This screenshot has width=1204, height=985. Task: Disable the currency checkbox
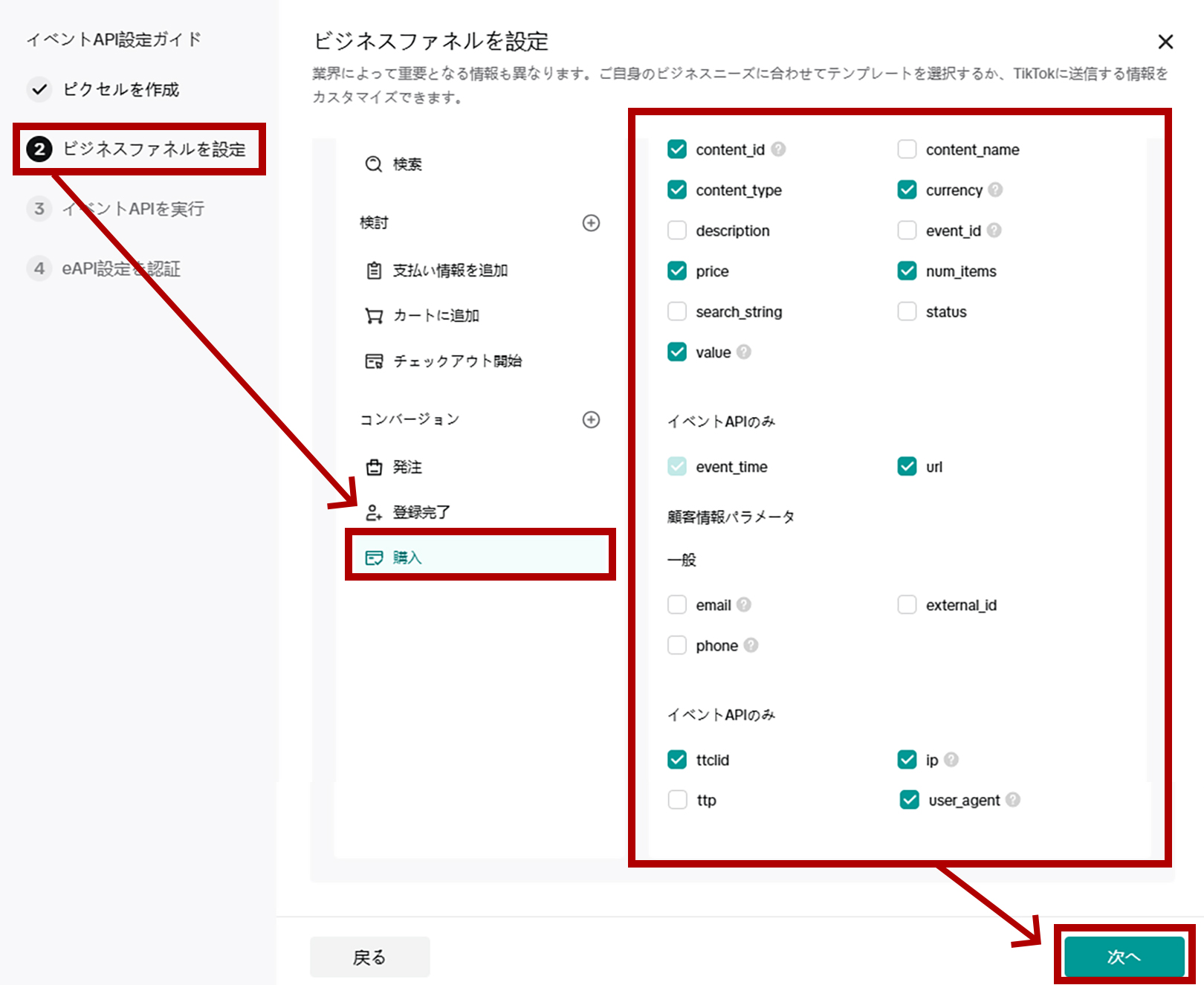pyautogui.click(x=907, y=190)
